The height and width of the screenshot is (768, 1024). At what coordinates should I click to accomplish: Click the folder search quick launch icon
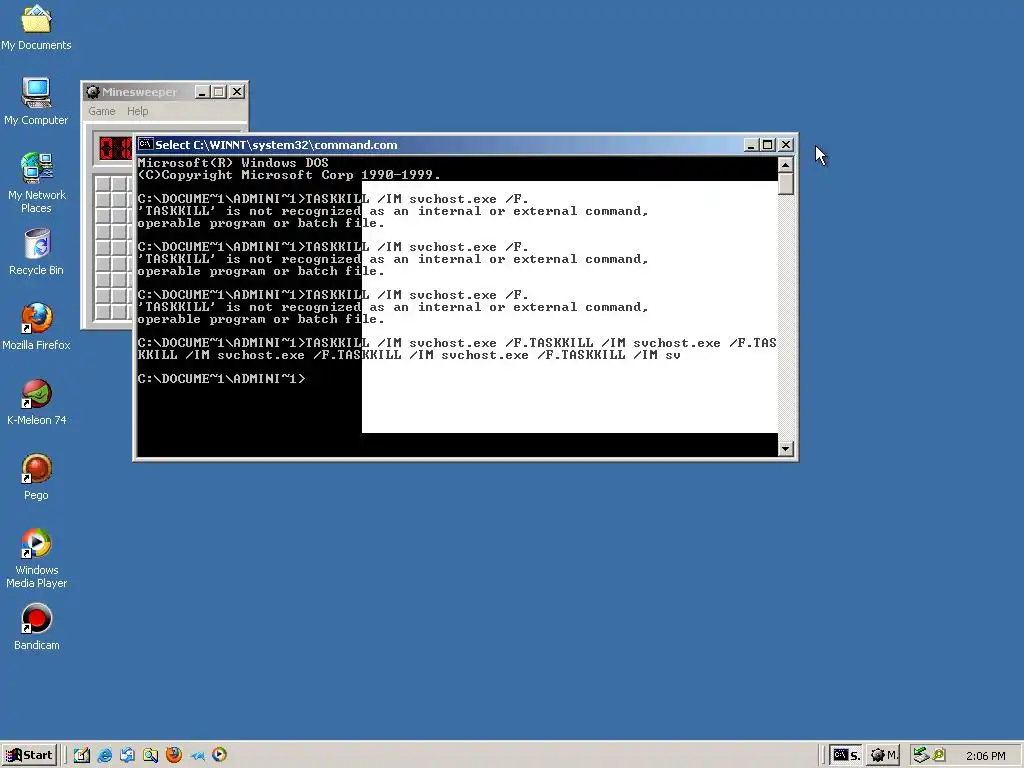click(x=150, y=755)
